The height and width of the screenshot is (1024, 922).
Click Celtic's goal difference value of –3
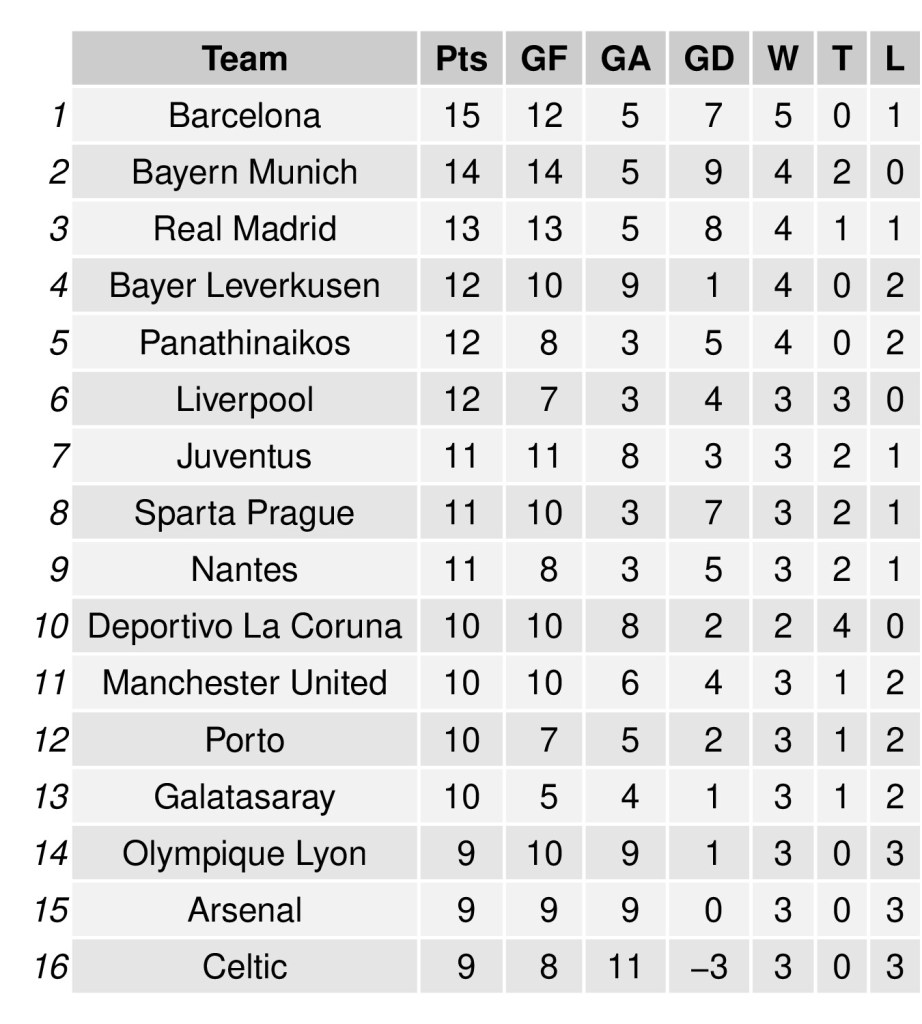709,967
